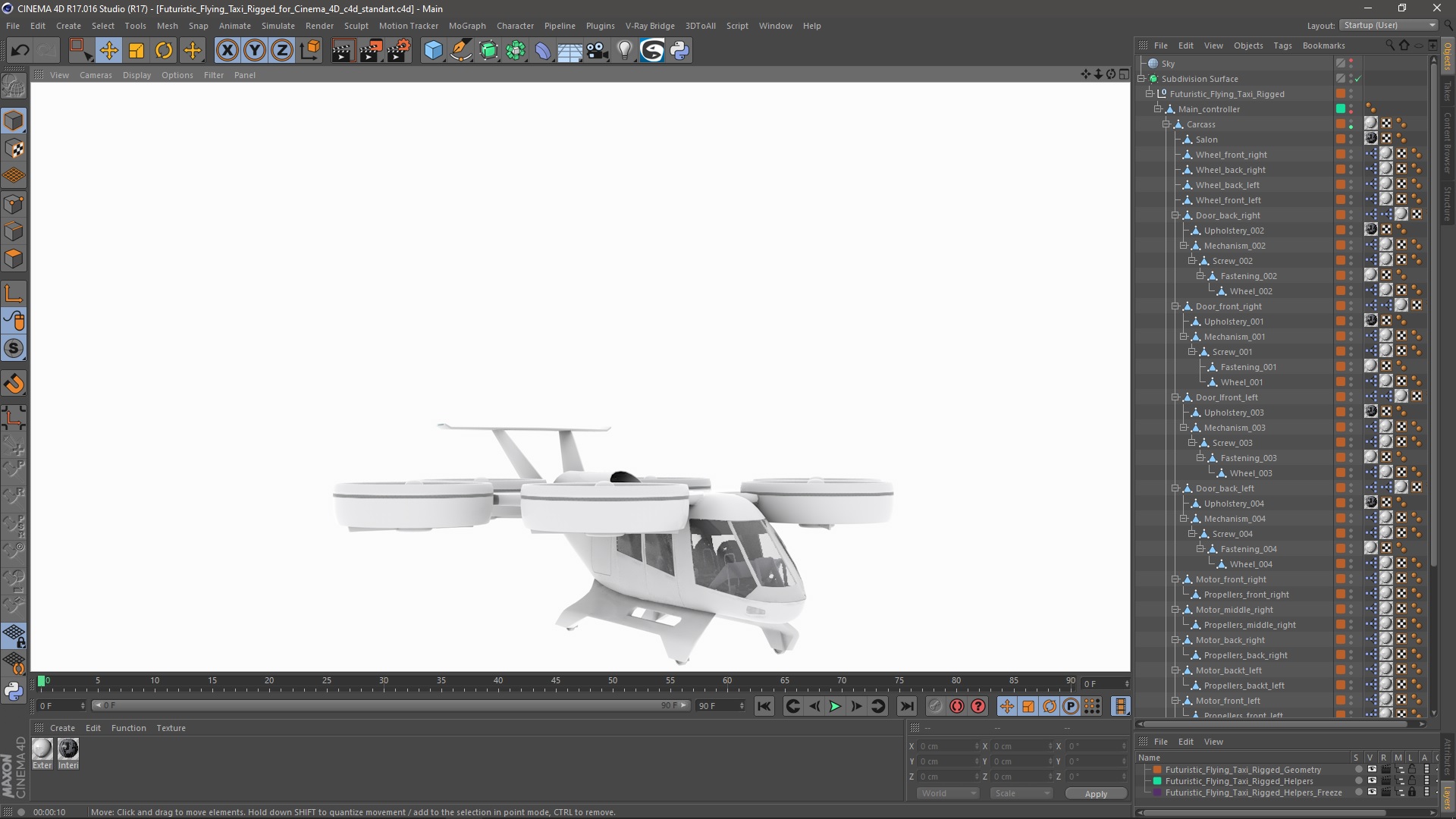Activate the Move tool in top toolbar
This screenshot has height=819, width=1456.
pyautogui.click(x=108, y=51)
